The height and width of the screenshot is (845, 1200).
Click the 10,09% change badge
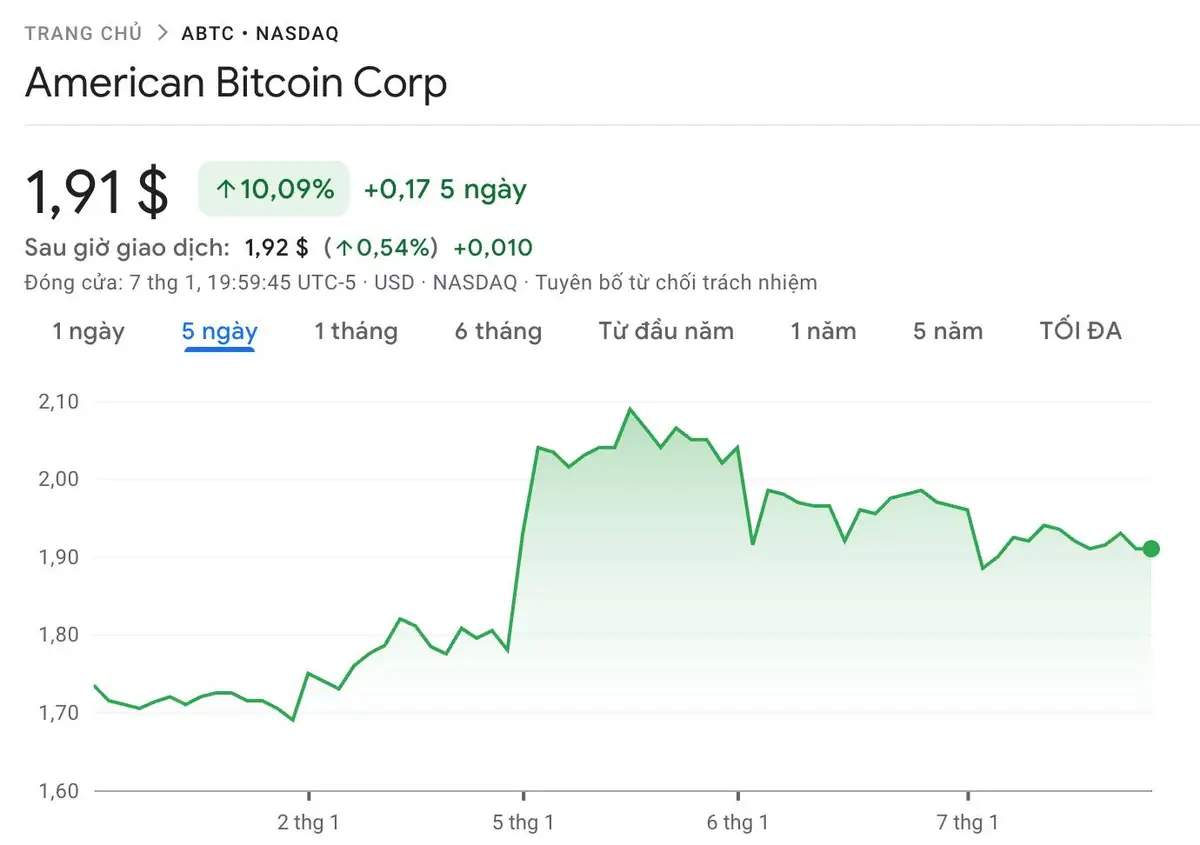pos(273,188)
